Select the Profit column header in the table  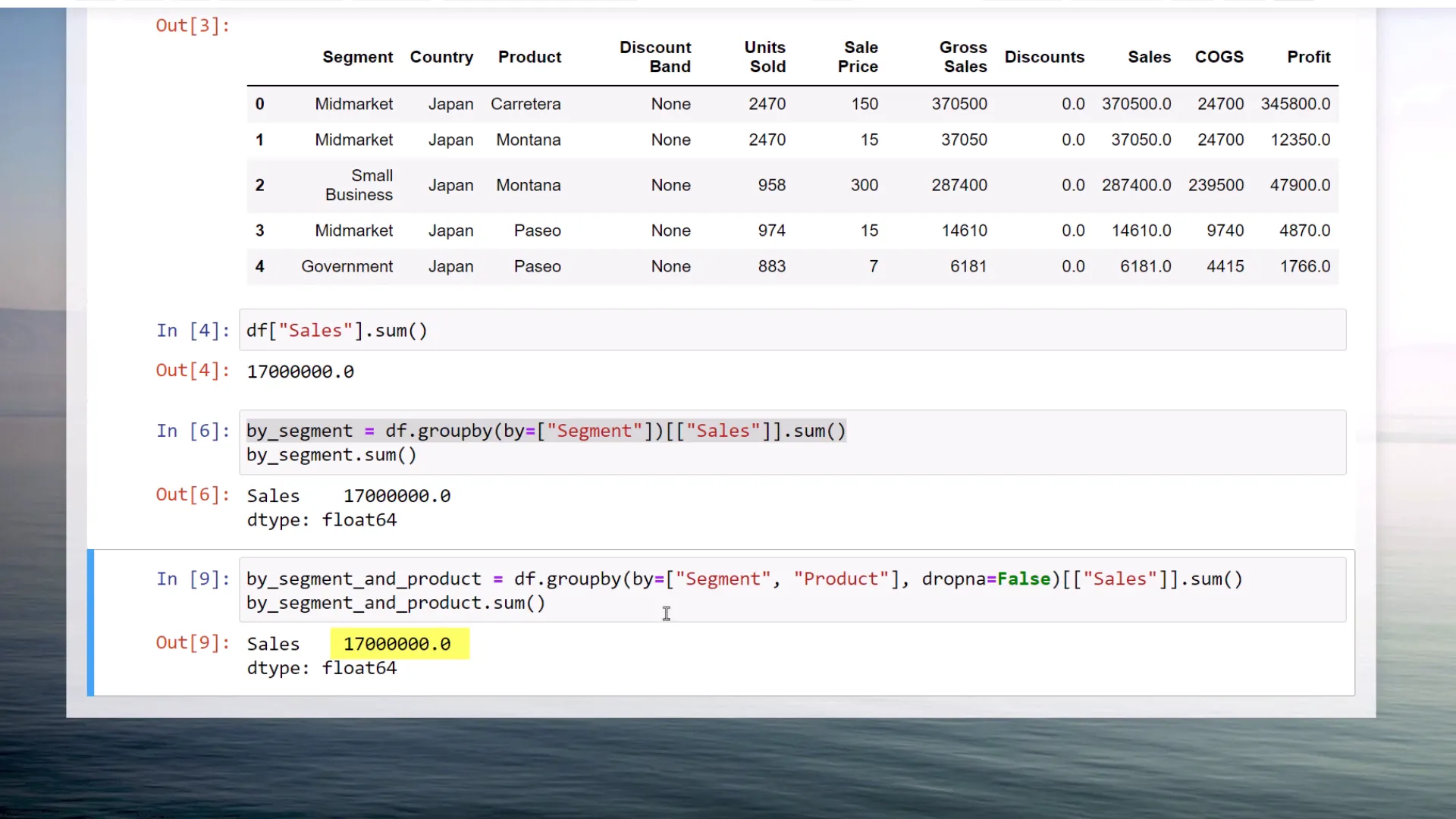point(1309,57)
